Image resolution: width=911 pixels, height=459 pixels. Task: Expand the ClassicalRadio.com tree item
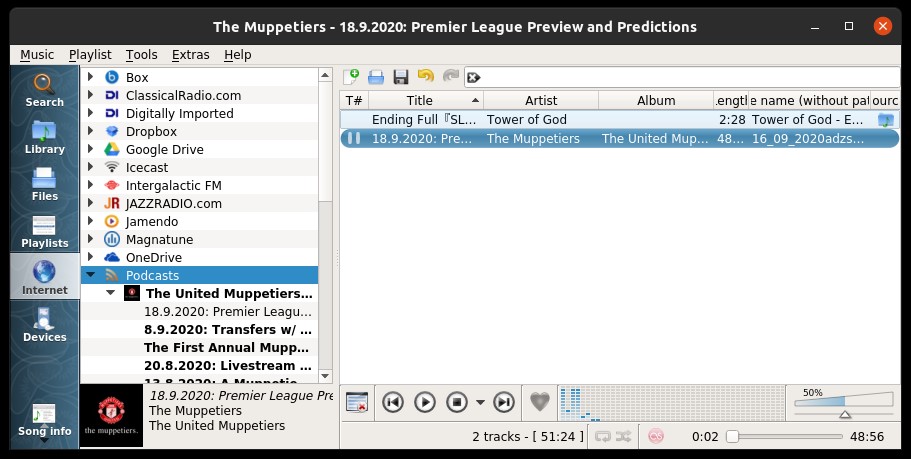90,95
